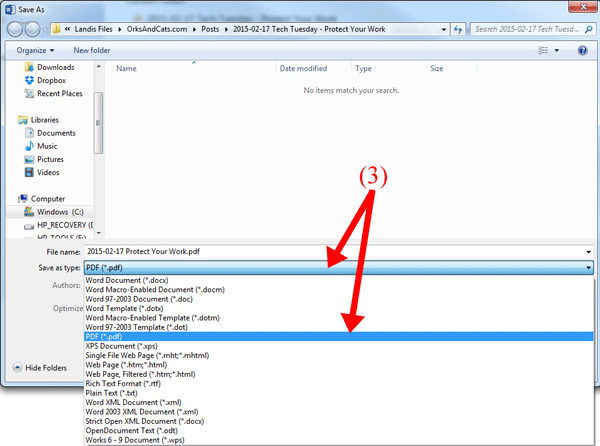Click the search magnifier icon
Screen dimensions: 600x446
click(589, 29)
